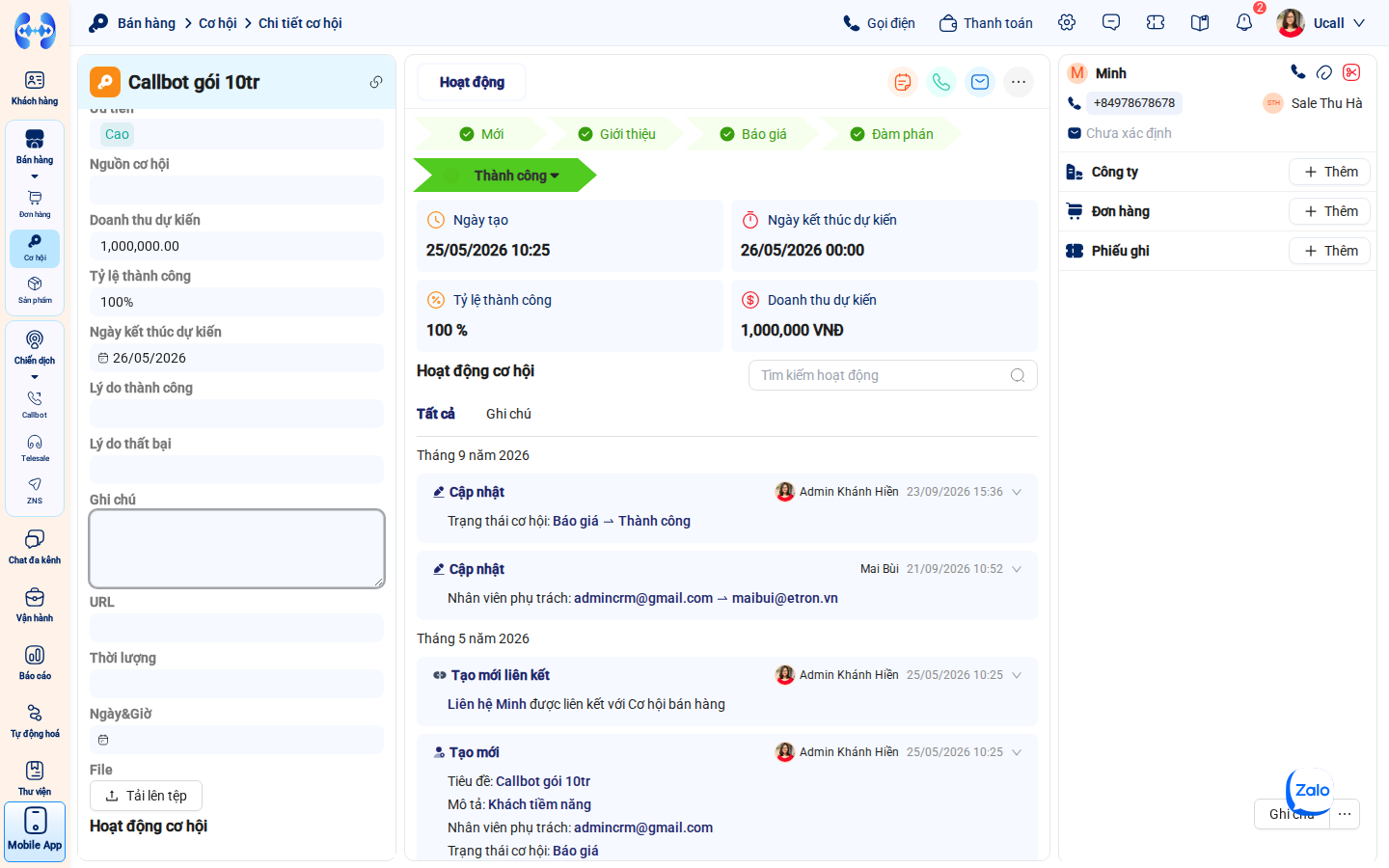Image resolution: width=1389 pixels, height=868 pixels.
Task: Select the Tất cả activity tab
Action: pyautogui.click(x=436, y=414)
